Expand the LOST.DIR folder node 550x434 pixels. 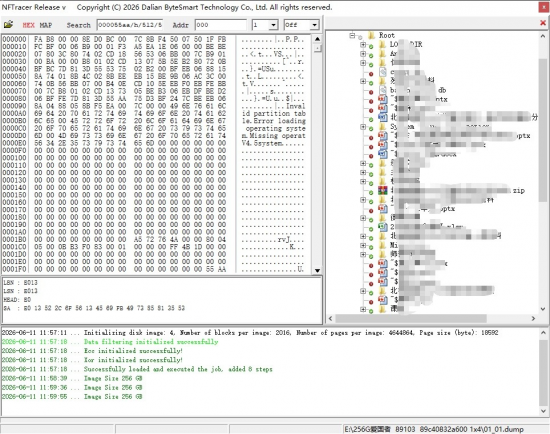[x=363, y=45]
